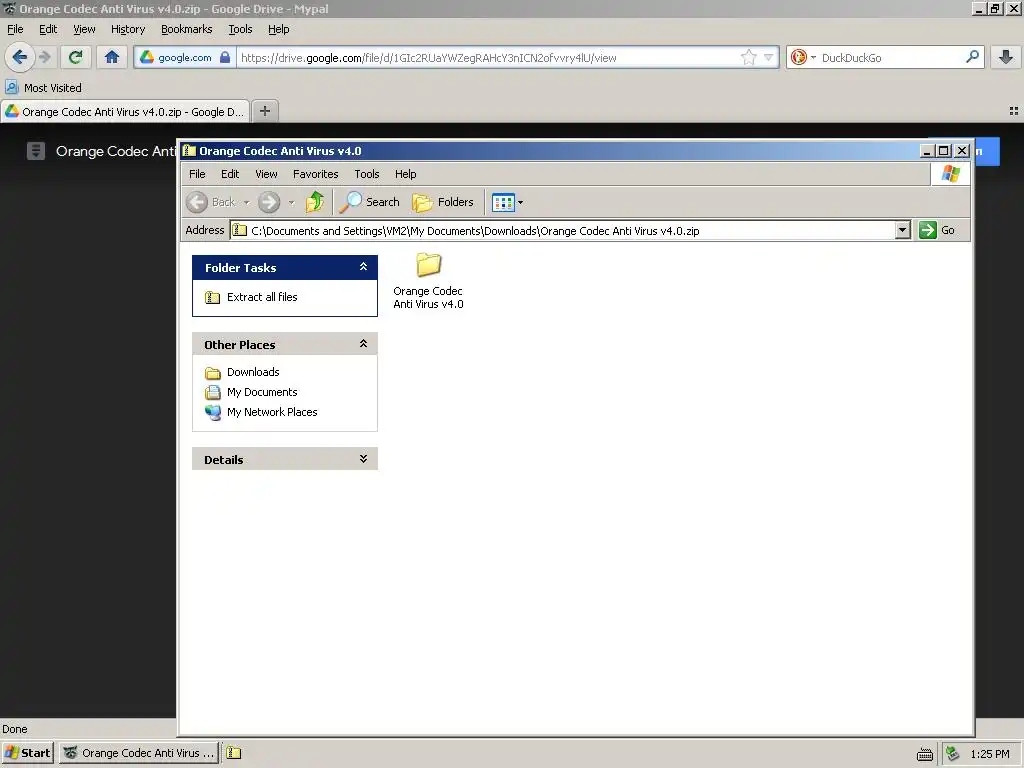Expand the Address bar dropdown
The height and width of the screenshot is (768, 1024).
[x=903, y=231]
